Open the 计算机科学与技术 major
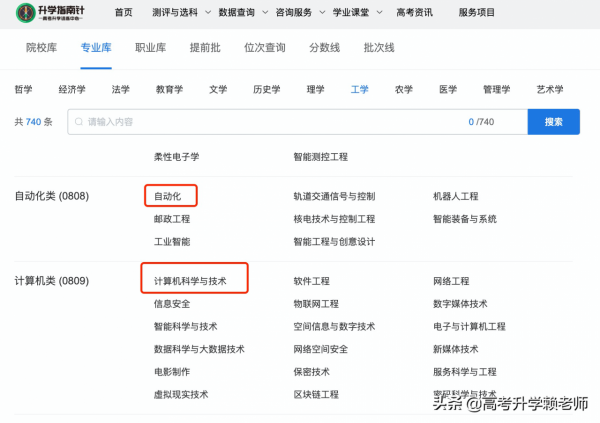 (x=190, y=281)
